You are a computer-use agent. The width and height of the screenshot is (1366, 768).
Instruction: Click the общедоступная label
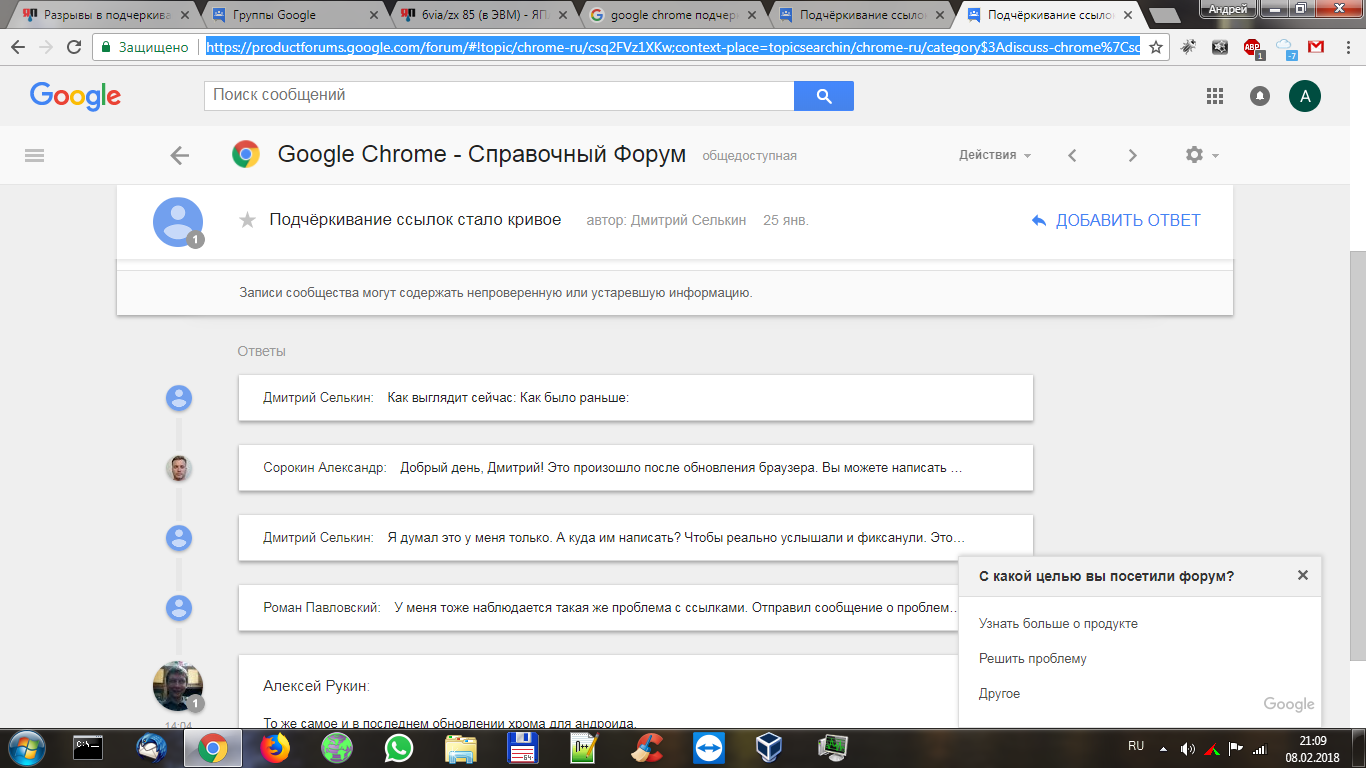(750, 156)
